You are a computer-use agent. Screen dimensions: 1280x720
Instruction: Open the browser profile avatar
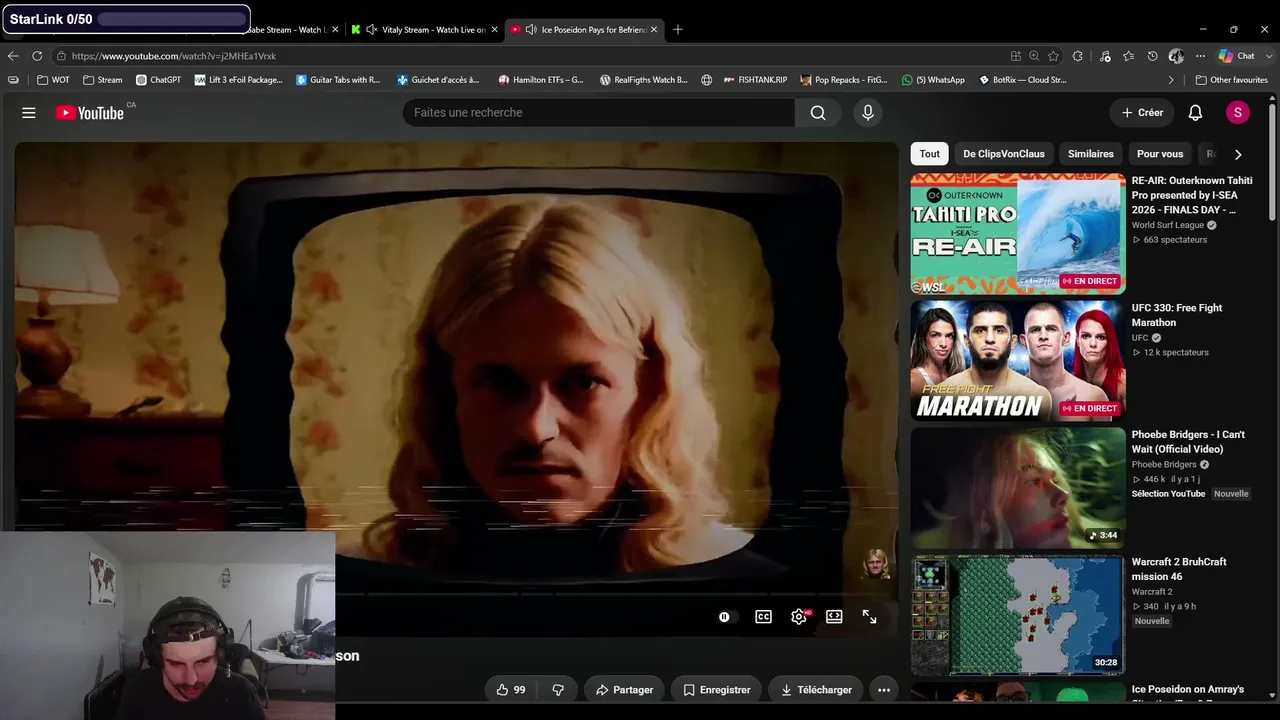click(x=1176, y=56)
